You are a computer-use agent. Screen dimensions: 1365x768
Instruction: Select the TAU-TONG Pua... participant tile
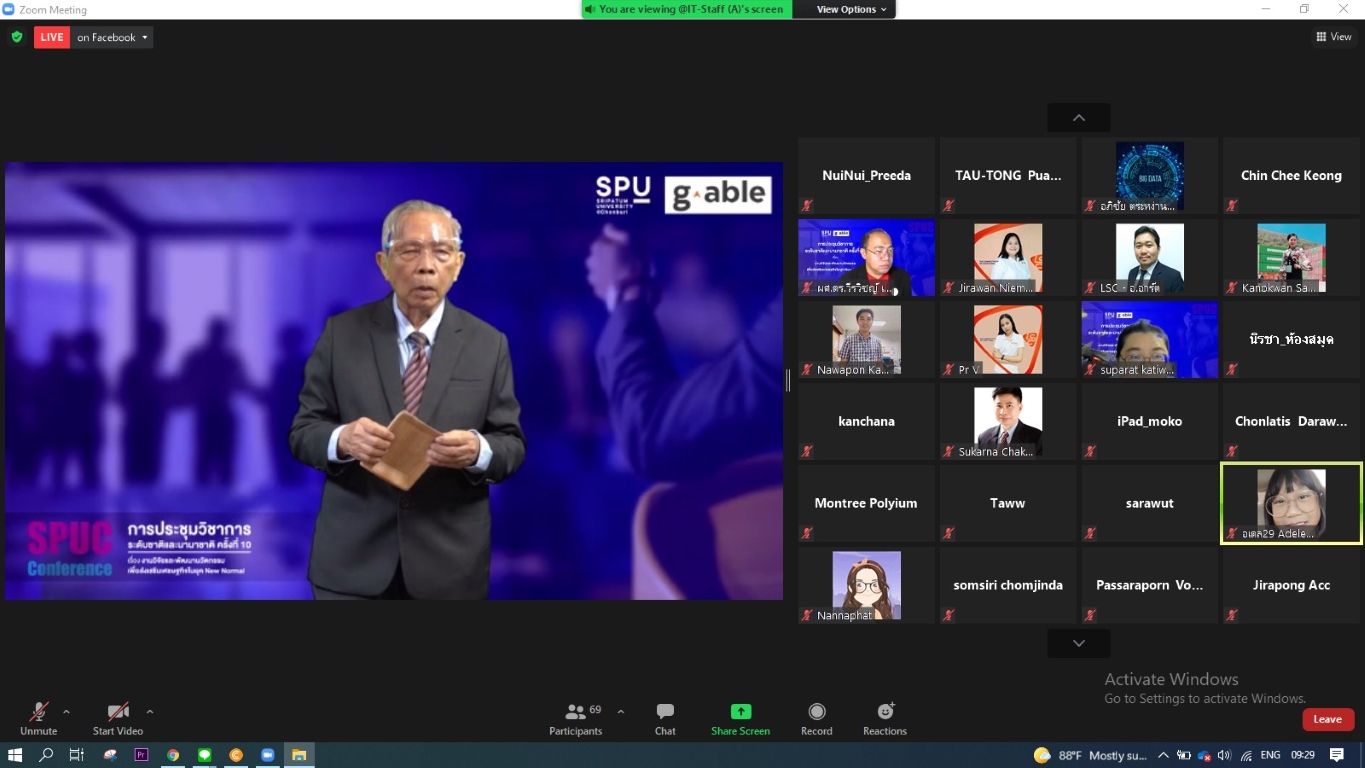pos(1008,175)
